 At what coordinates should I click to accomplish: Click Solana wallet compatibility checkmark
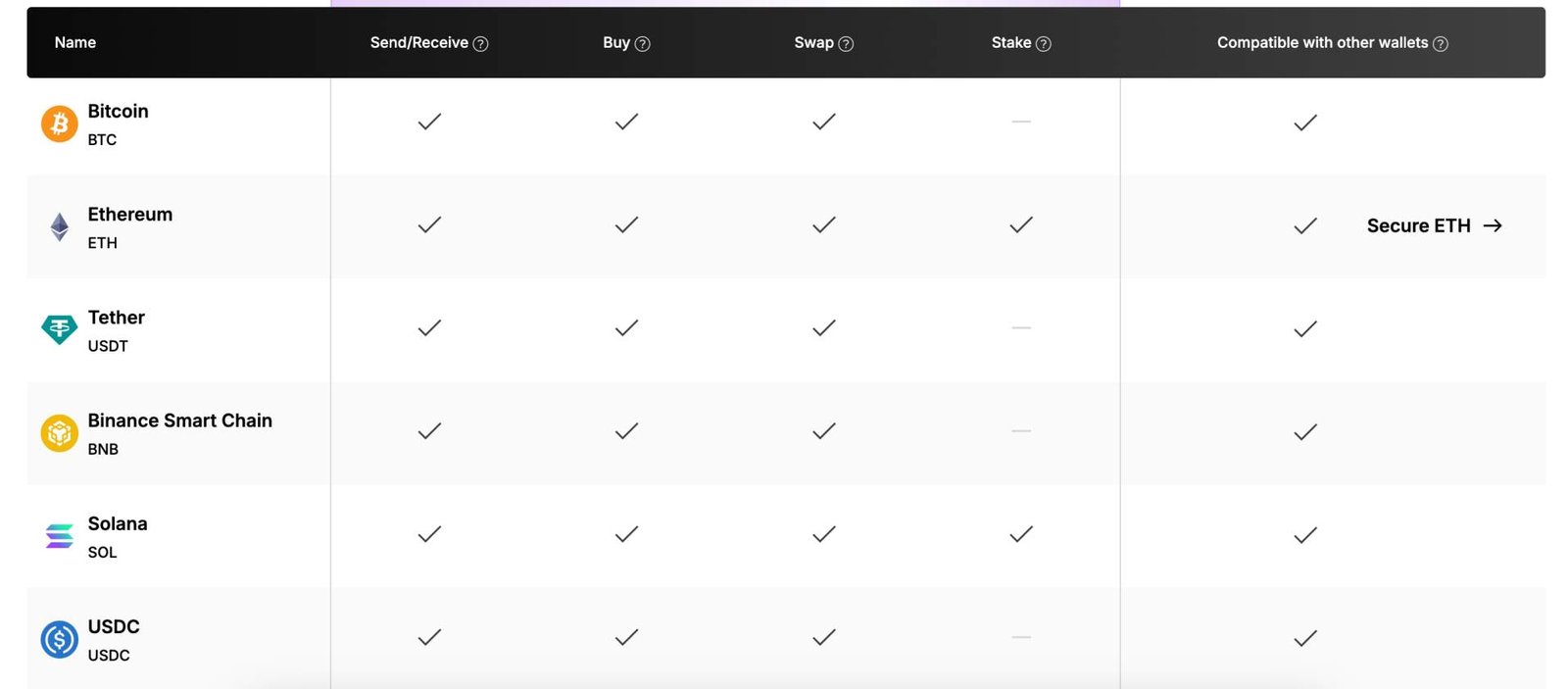pyautogui.click(x=1305, y=535)
